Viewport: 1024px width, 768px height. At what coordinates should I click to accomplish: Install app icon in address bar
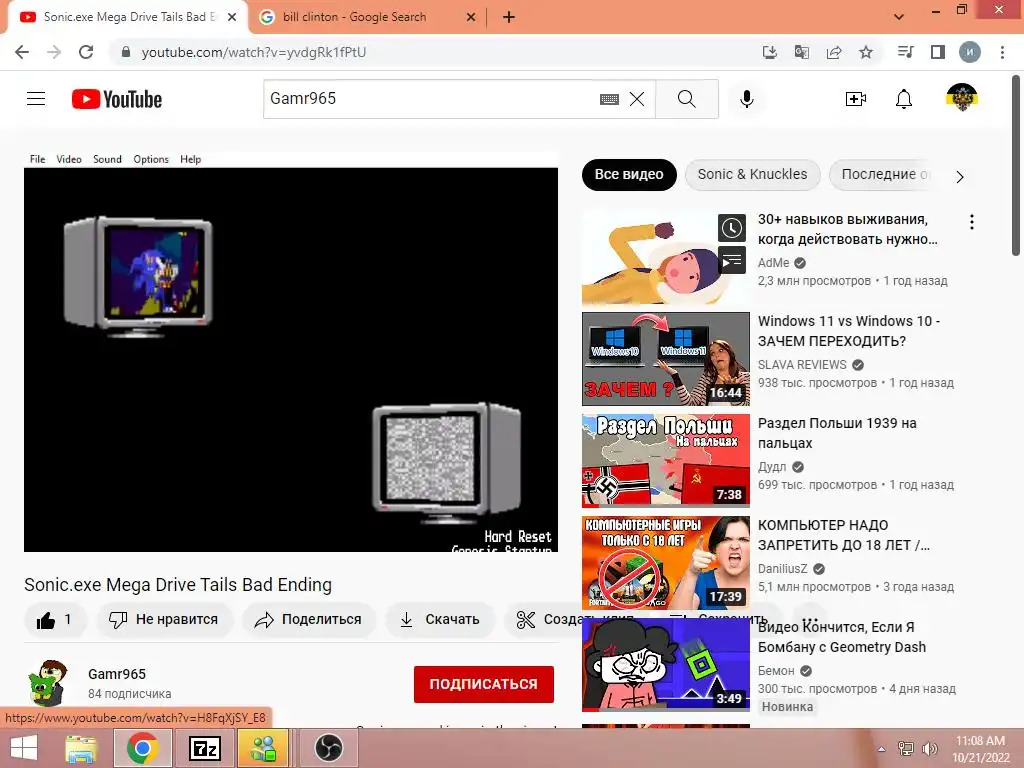coord(769,52)
